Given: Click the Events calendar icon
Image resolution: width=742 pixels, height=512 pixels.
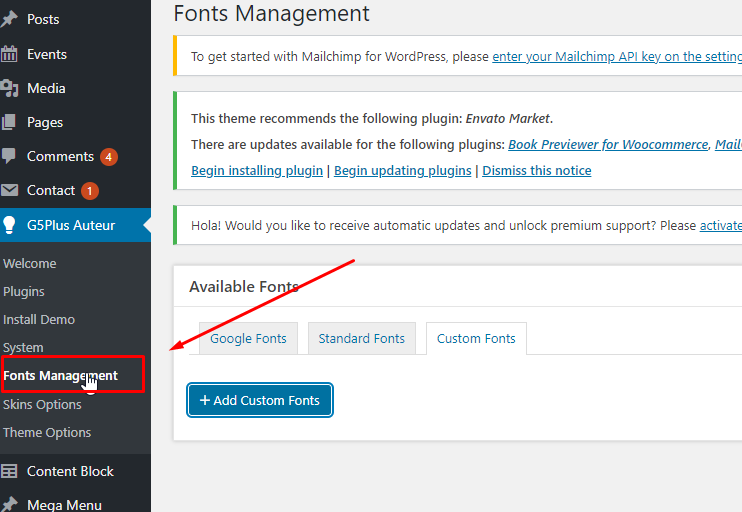Looking at the screenshot, I should [x=10, y=54].
